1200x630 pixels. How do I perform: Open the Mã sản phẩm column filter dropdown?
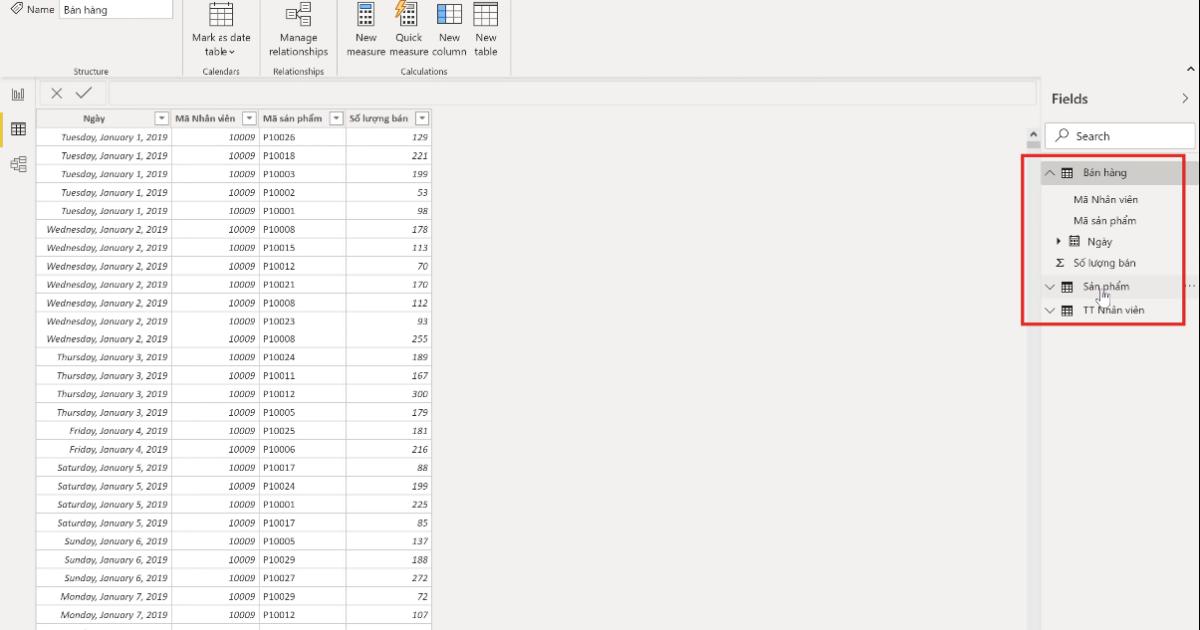coord(336,118)
